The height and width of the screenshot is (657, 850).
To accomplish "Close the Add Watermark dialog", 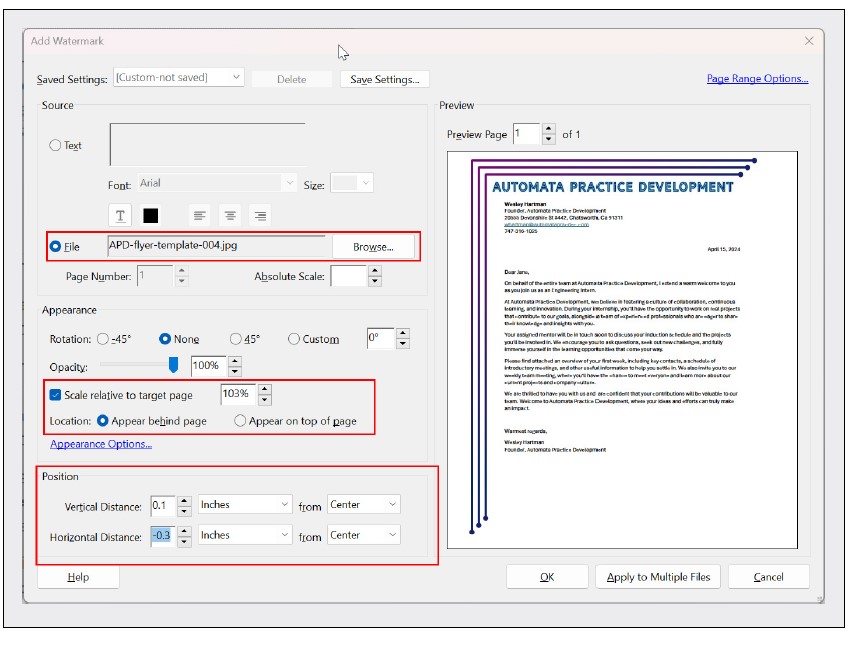I will [809, 41].
